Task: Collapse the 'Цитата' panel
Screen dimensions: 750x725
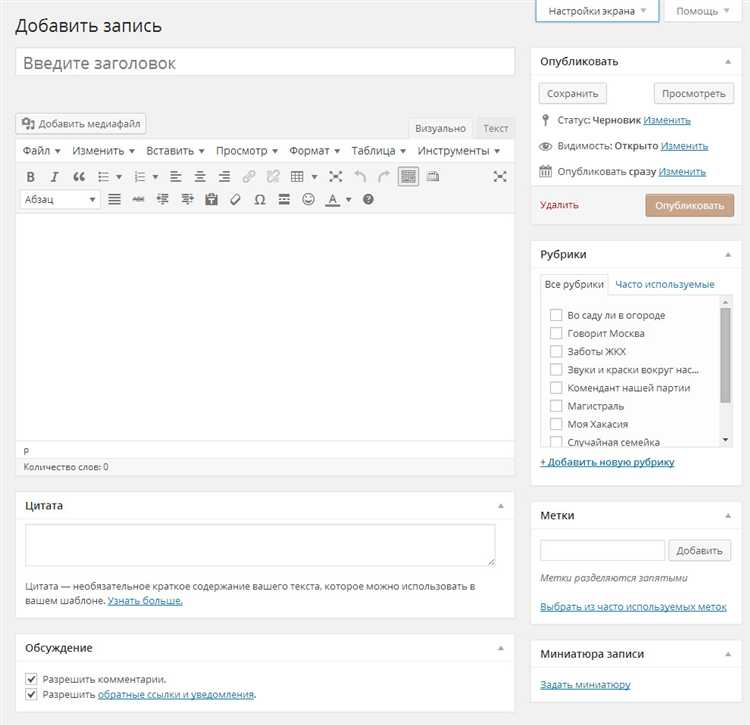Action: pyautogui.click(x=501, y=506)
